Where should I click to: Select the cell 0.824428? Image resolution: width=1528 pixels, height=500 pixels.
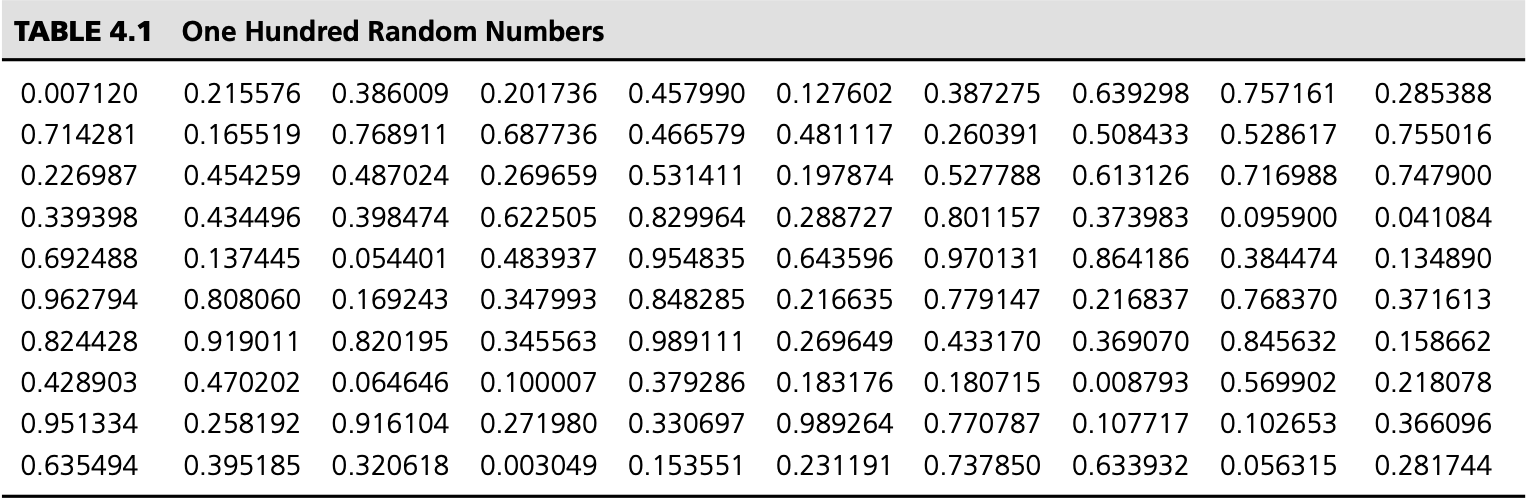click(x=79, y=342)
